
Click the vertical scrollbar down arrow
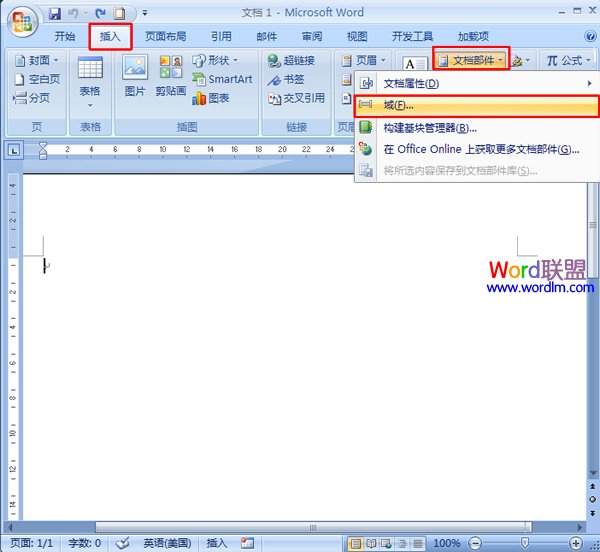click(x=593, y=474)
